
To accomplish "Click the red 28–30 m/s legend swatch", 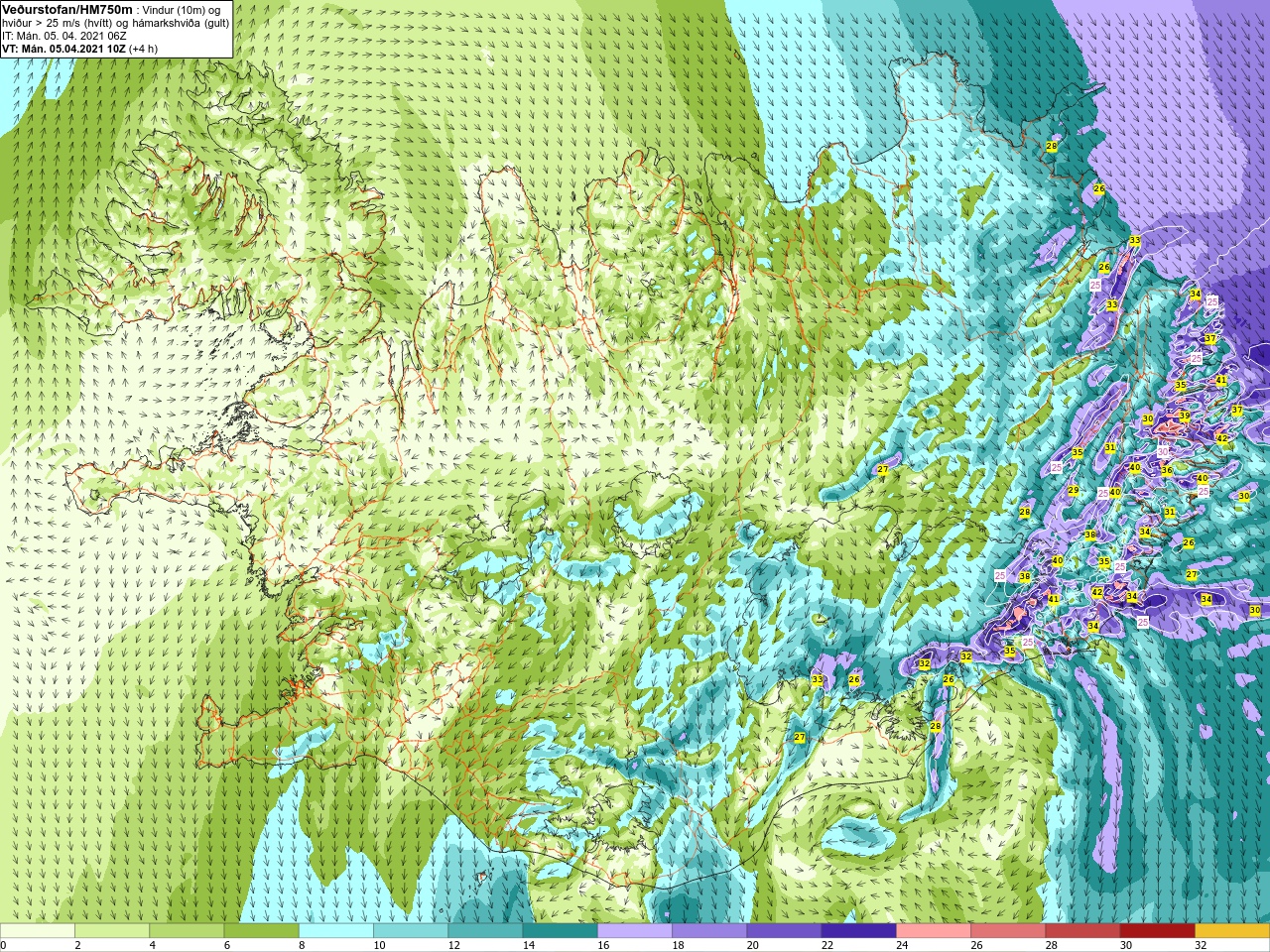I will 1082,931.
